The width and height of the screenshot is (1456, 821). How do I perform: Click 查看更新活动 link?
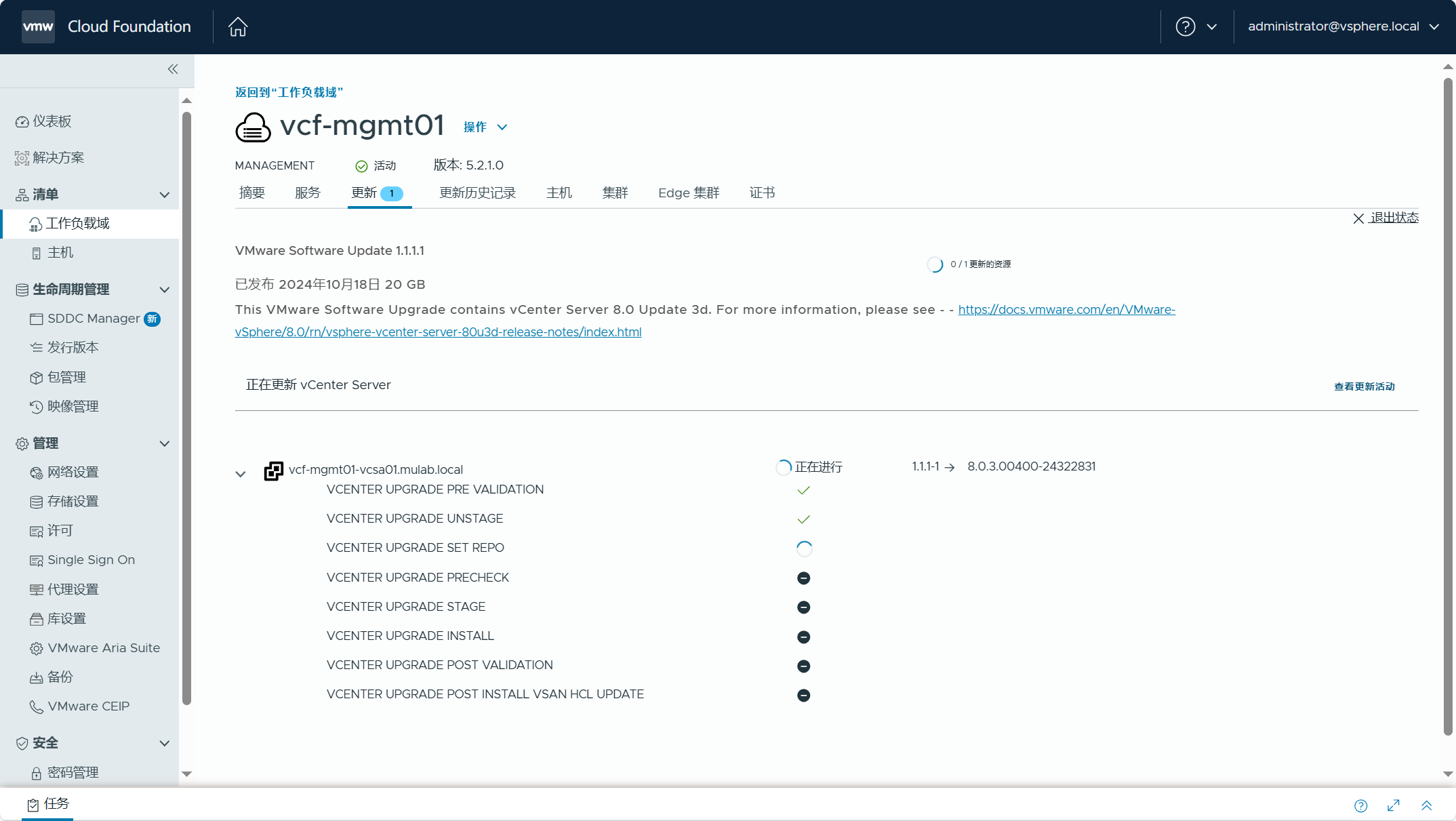1364,386
